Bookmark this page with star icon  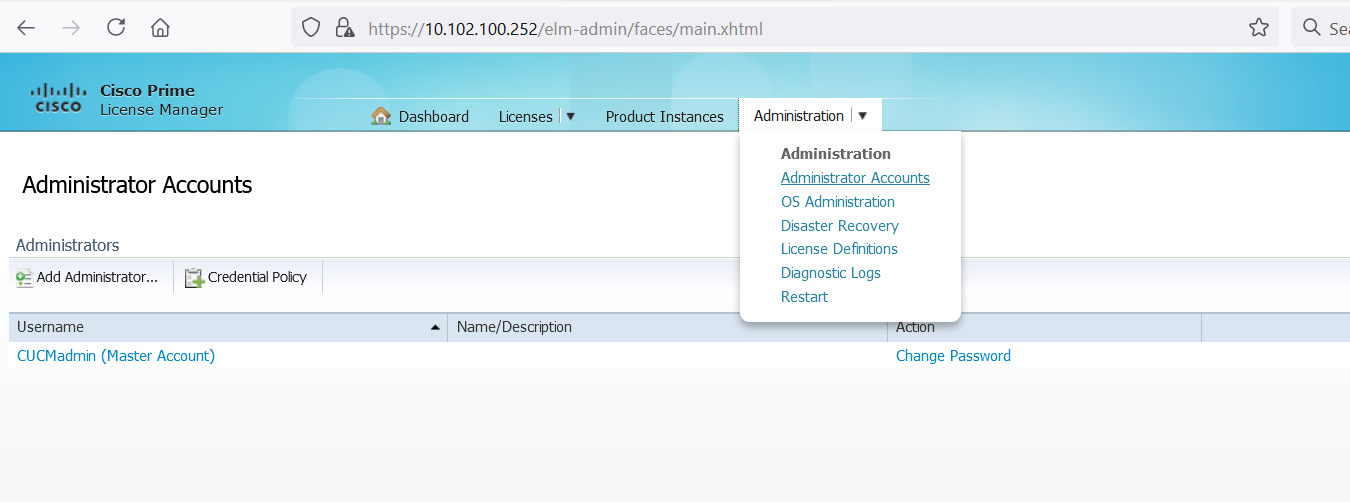point(1259,28)
